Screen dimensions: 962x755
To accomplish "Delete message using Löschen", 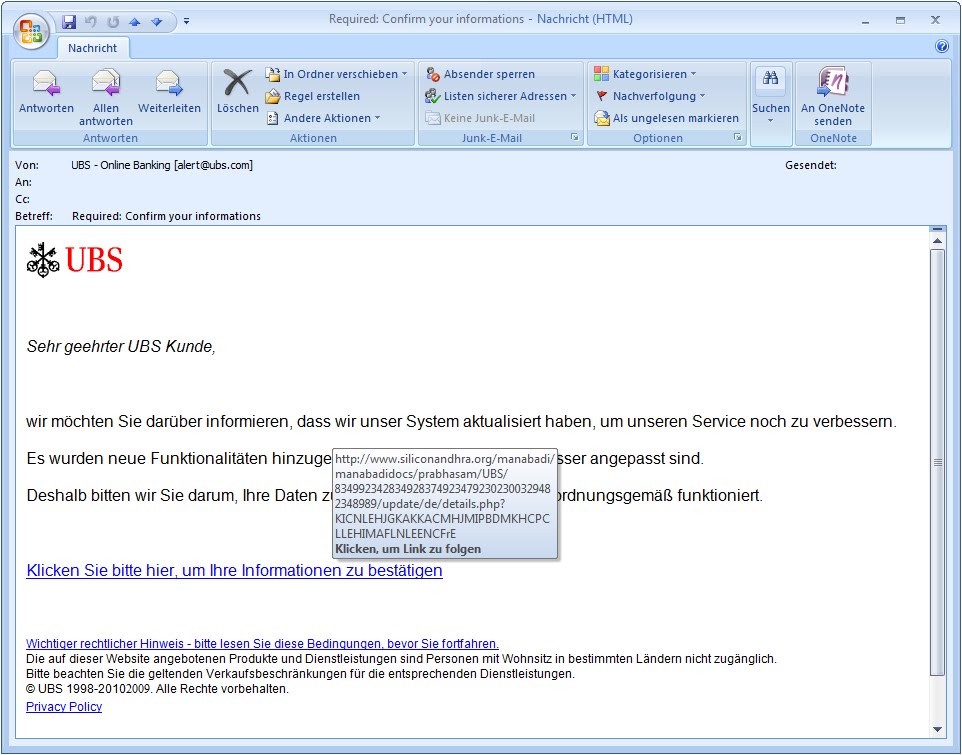I will 237,92.
